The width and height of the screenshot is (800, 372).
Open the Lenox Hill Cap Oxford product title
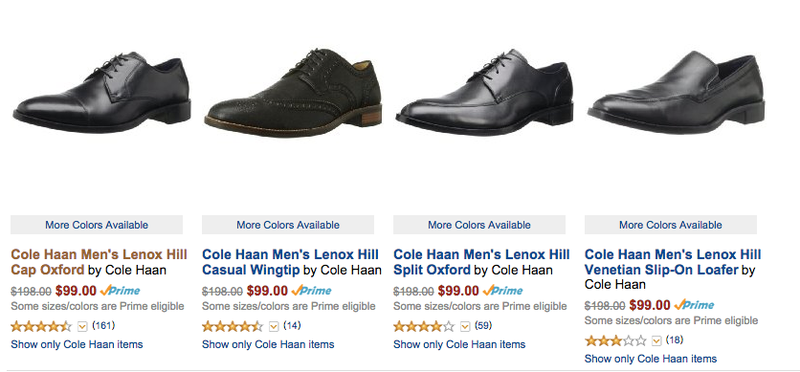point(99,262)
